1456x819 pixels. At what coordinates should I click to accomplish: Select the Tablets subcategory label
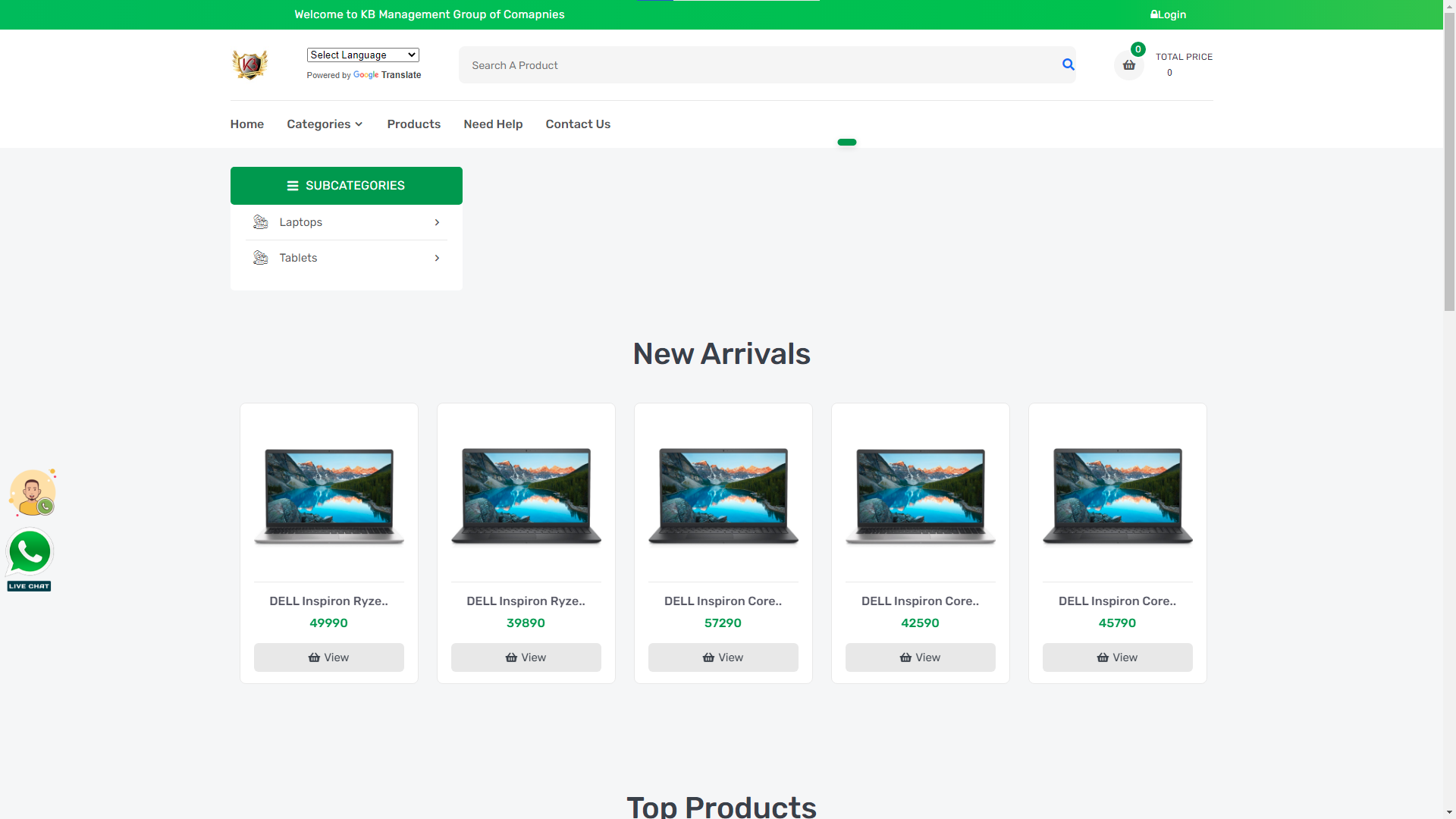pyautogui.click(x=298, y=258)
